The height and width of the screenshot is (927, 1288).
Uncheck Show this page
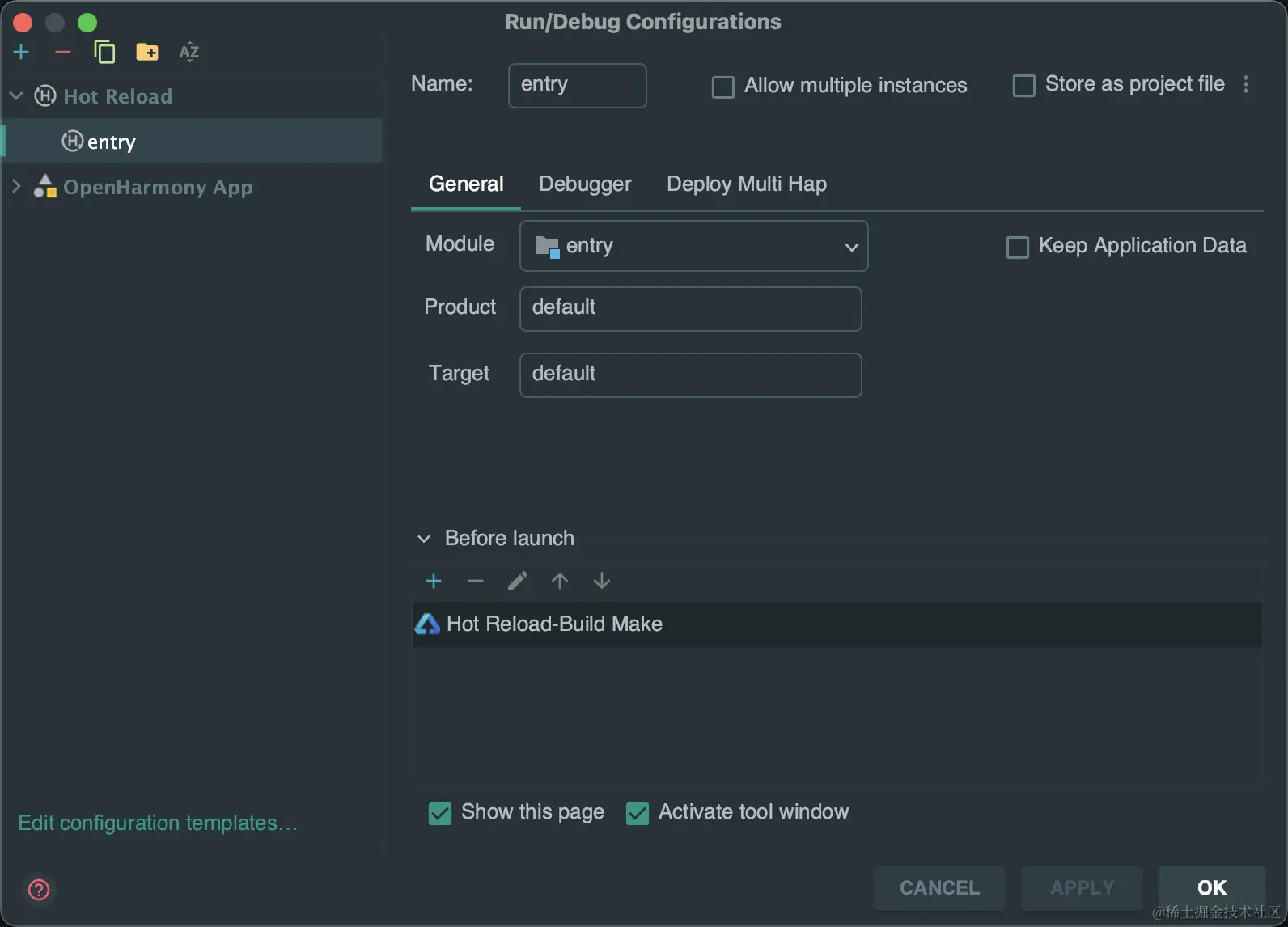click(x=440, y=813)
